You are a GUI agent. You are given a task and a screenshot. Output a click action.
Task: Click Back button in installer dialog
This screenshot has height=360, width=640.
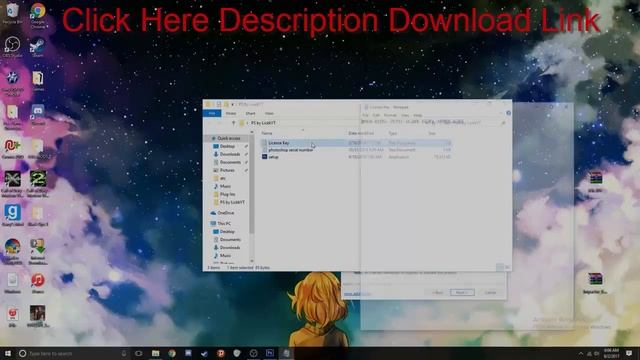point(437,292)
